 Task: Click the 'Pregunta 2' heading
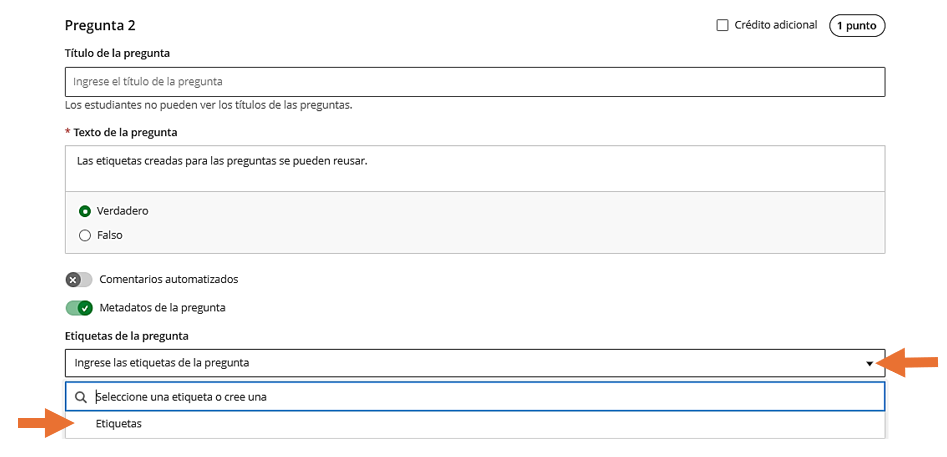coord(100,25)
